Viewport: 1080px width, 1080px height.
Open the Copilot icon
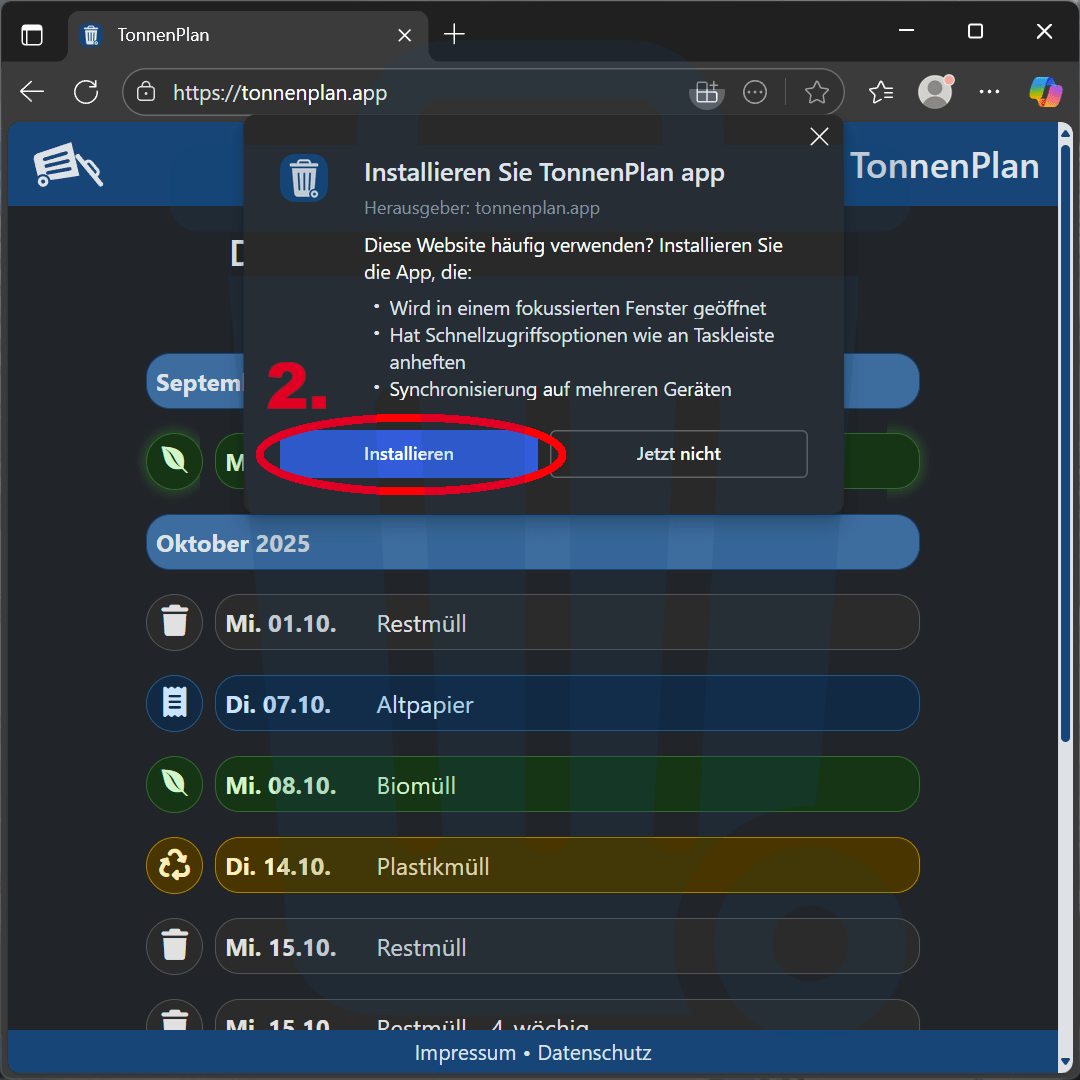point(1045,92)
